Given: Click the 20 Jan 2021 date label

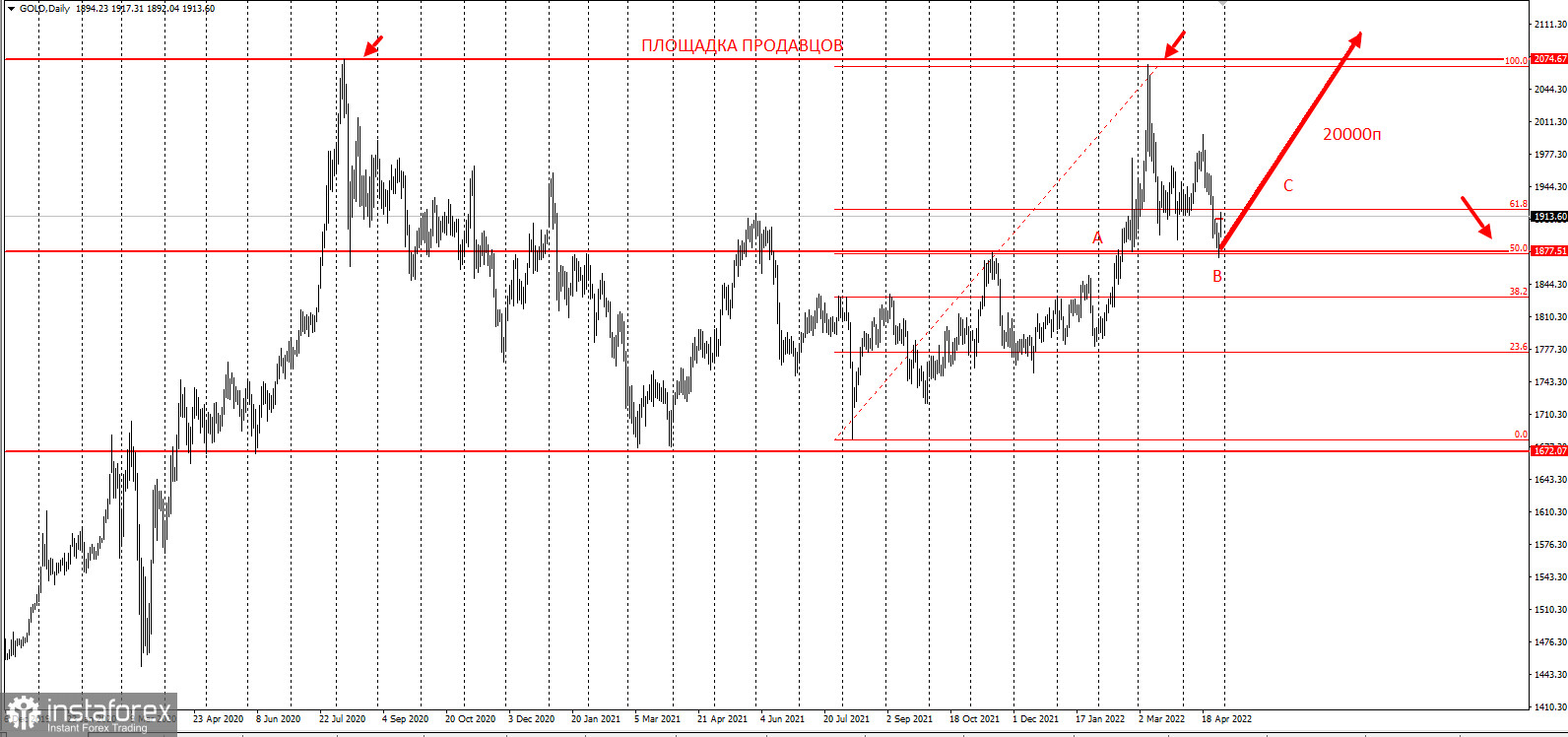Looking at the screenshot, I should (x=596, y=719).
